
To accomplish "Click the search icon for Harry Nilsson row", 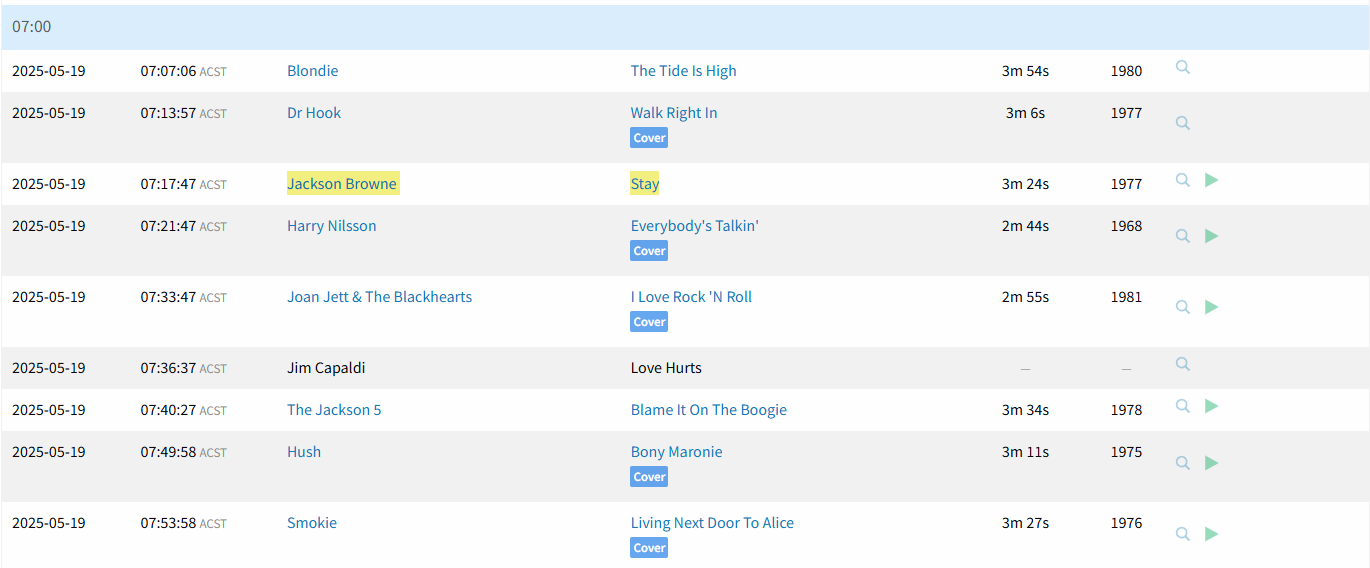I will pos(1182,236).
